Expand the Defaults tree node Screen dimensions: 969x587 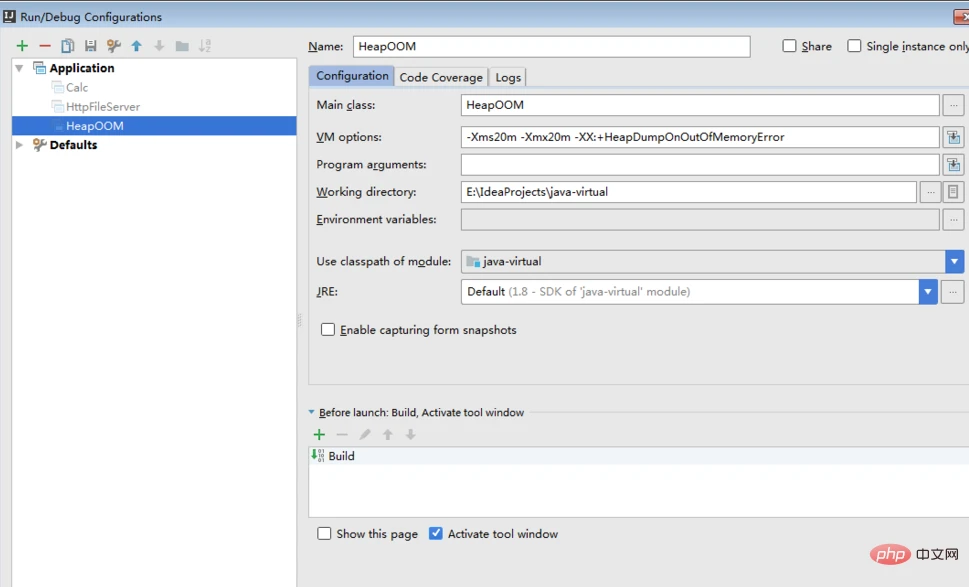coord(19,145)
